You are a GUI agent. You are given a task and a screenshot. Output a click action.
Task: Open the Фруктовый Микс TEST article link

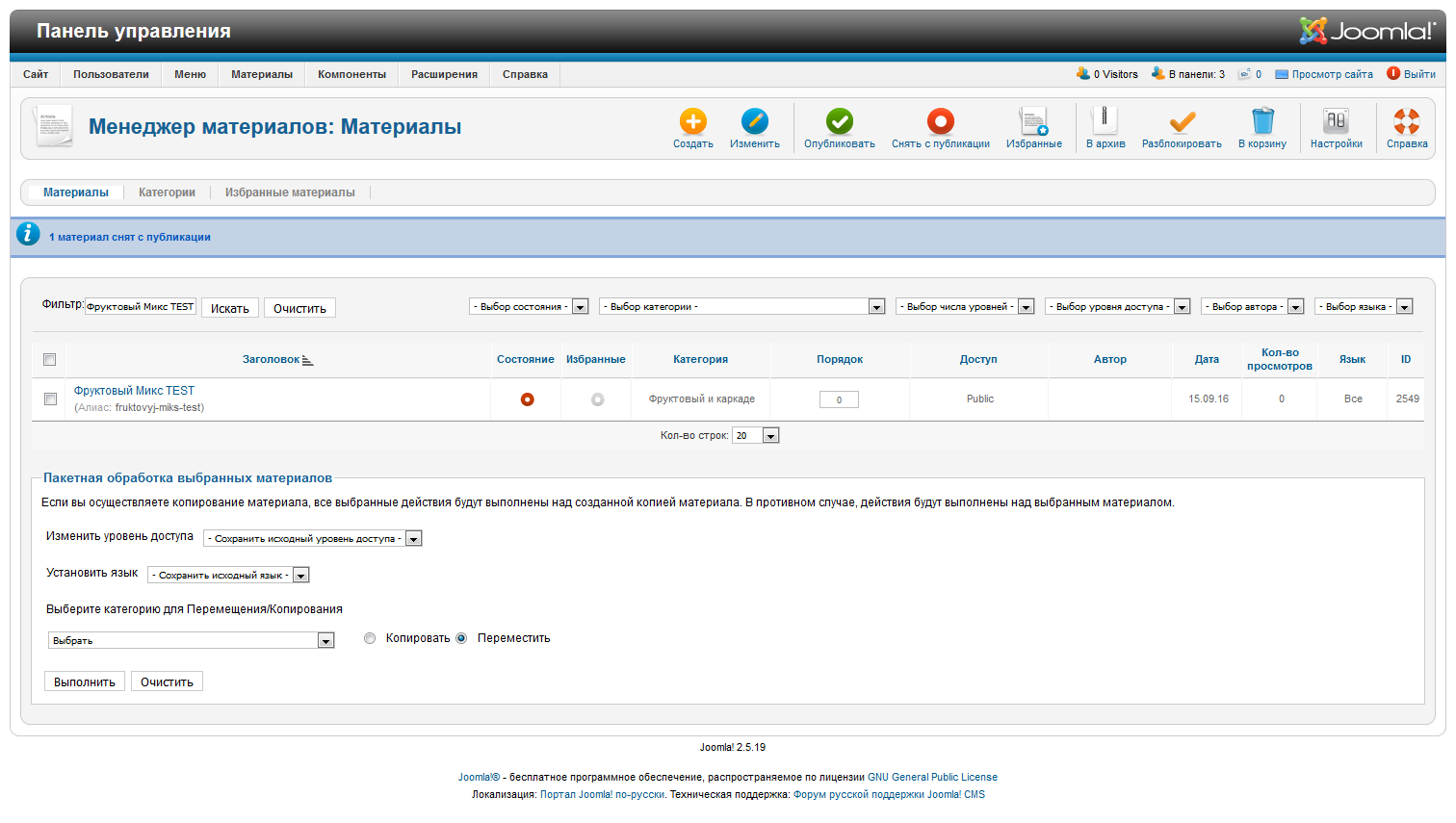pos(134,391)
